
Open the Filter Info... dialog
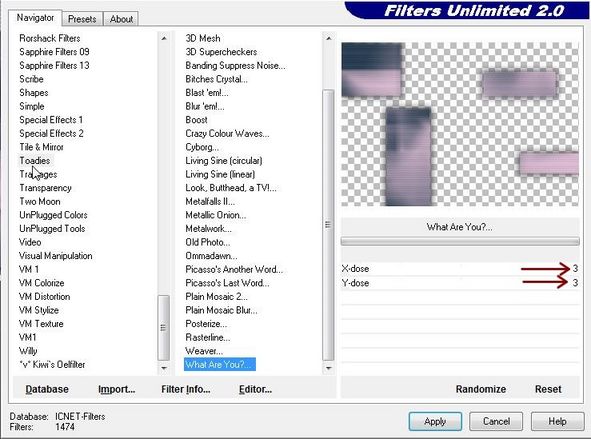[185, 389]
